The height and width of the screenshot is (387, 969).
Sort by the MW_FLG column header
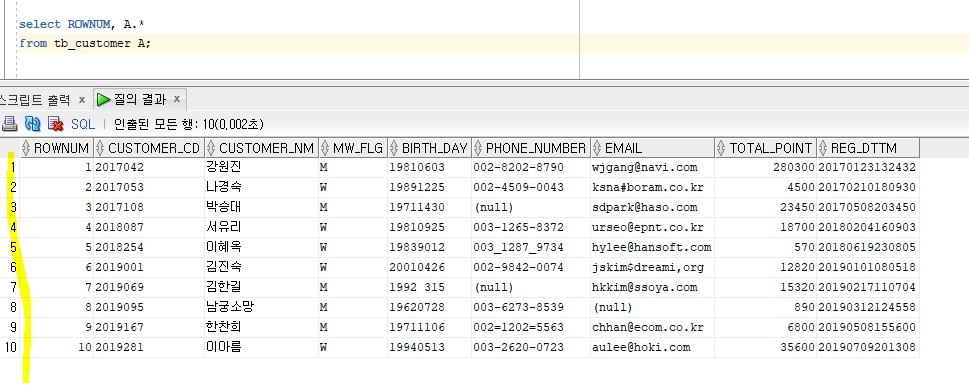pyautogui.click(x=352, y=148)
